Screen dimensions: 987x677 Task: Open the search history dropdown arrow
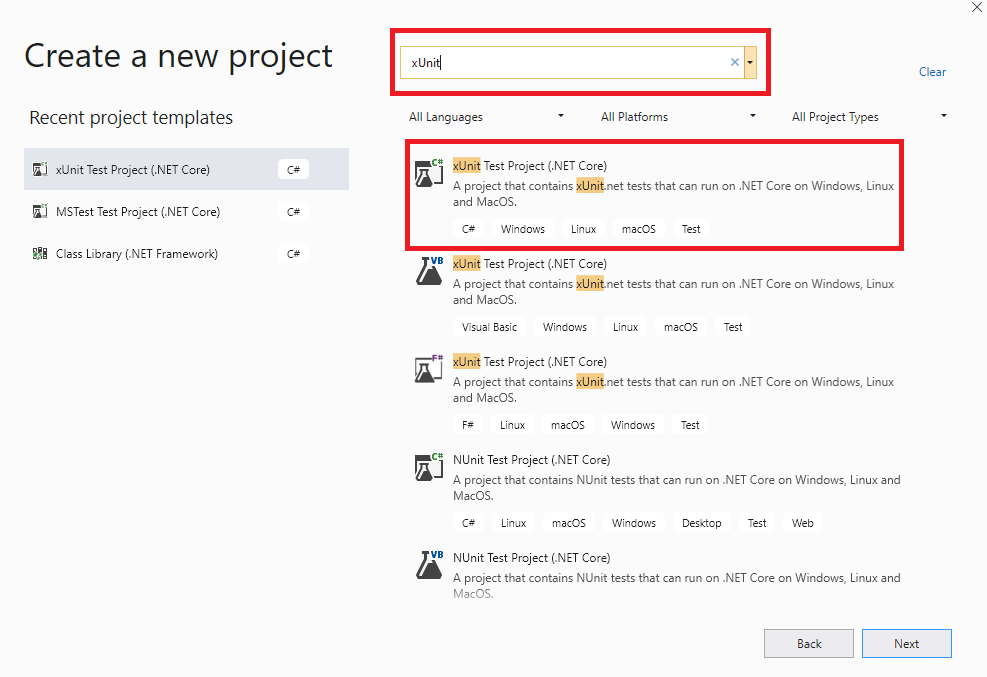tap(749, 61)
